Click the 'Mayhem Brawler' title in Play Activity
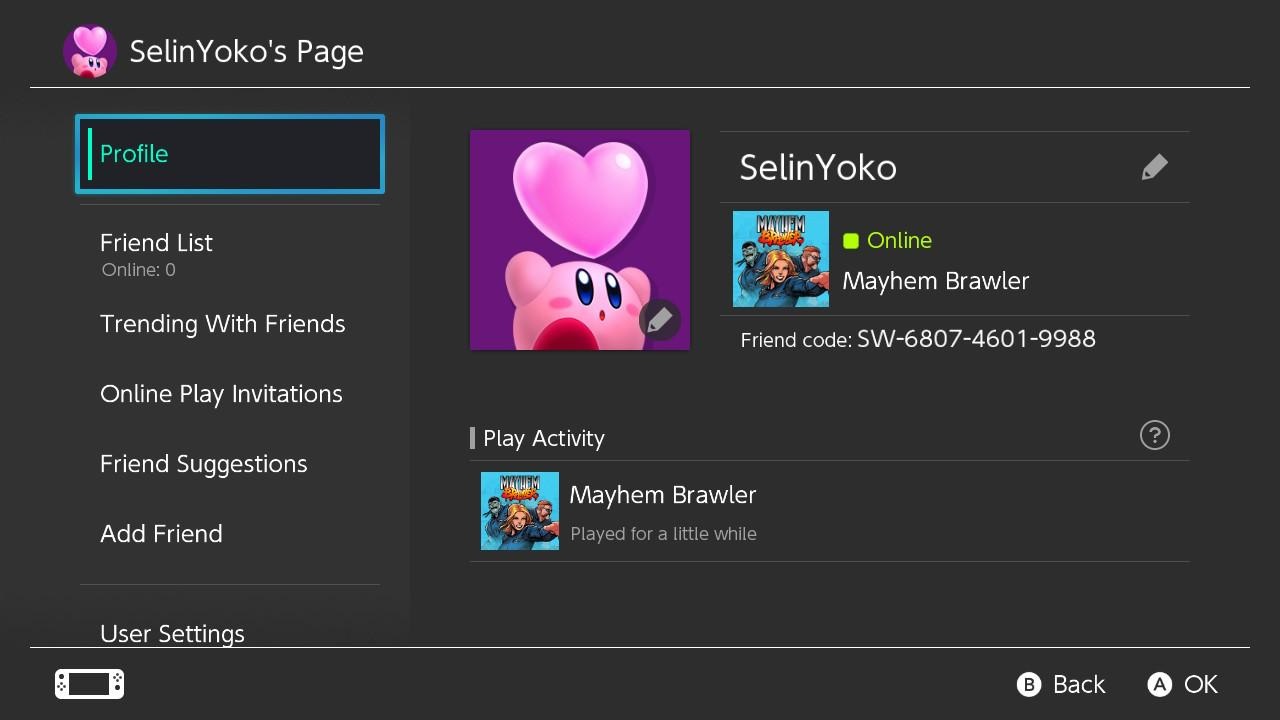The image size is (1280, 720). pos(663,495)
